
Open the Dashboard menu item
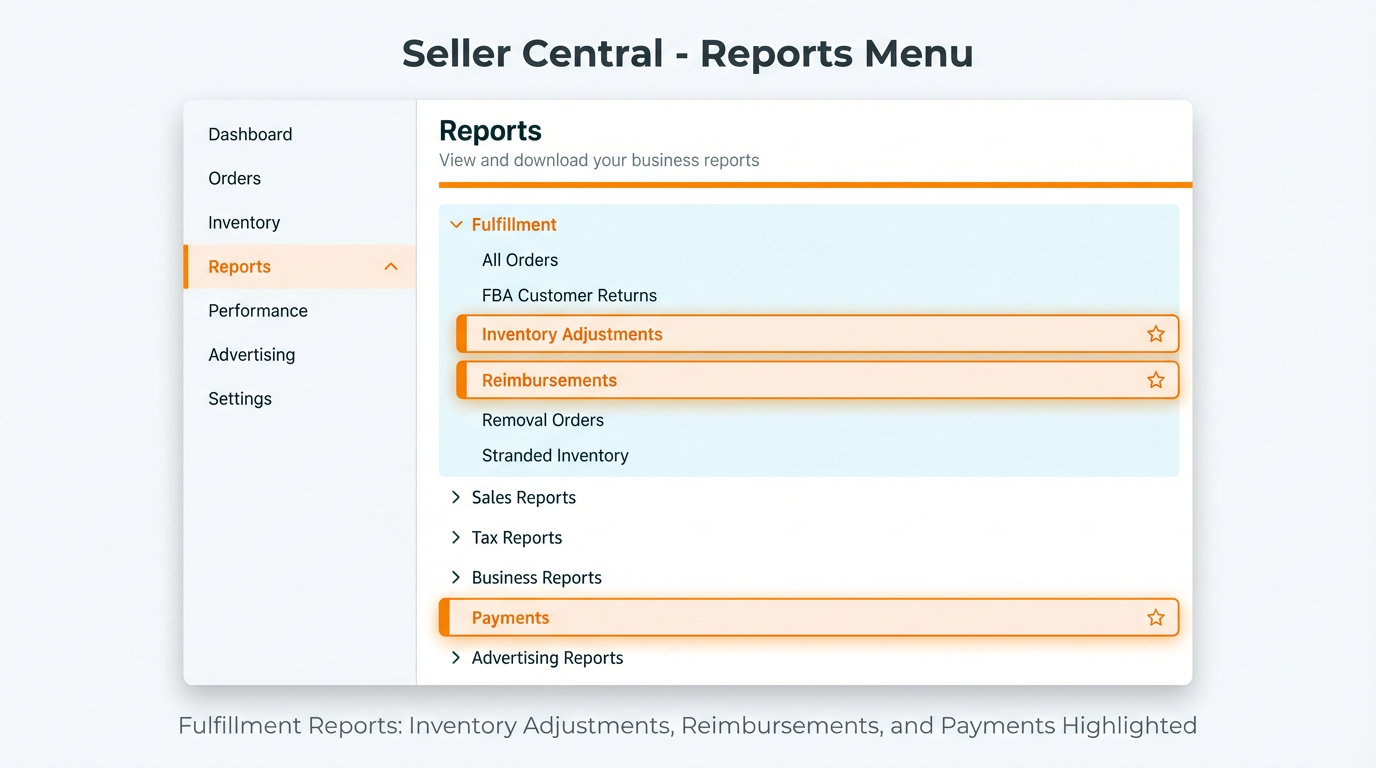click(x=250, y=134)
